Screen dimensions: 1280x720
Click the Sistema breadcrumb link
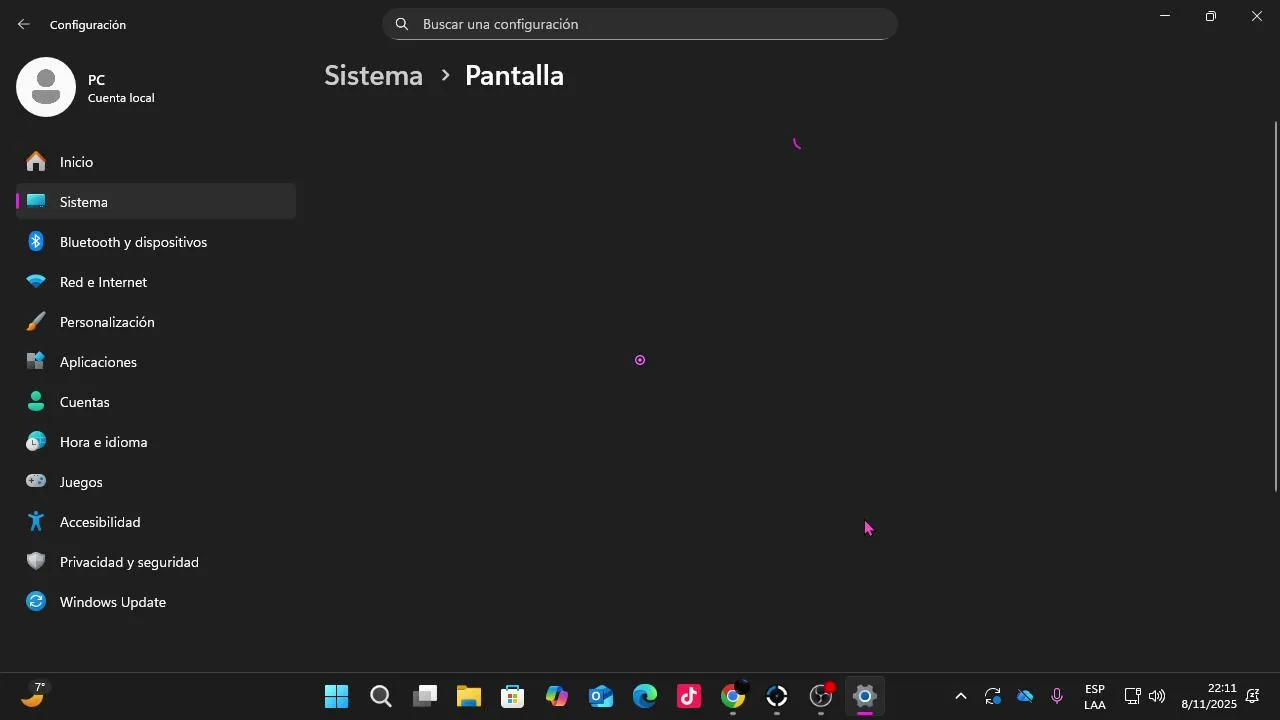click(x=373, y=76)
